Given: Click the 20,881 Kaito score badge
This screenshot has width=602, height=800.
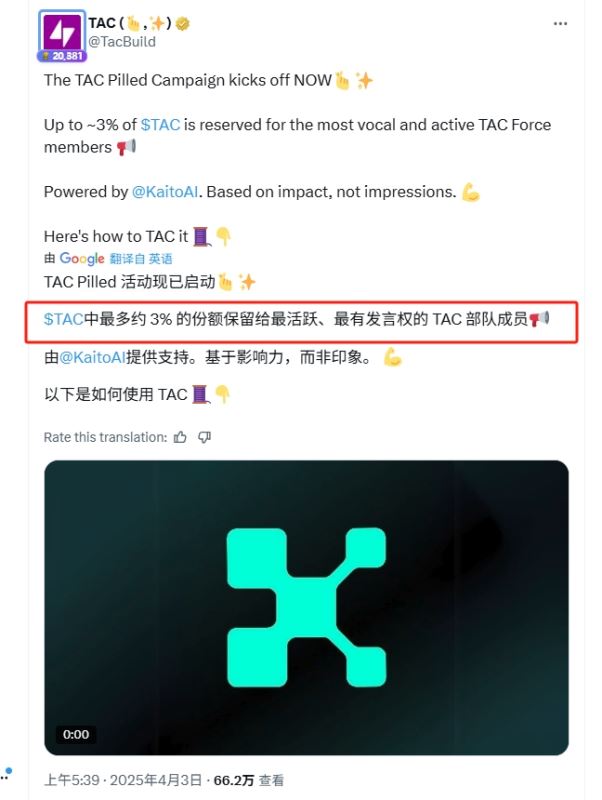Looking at the screenshot, I should 62,56.
